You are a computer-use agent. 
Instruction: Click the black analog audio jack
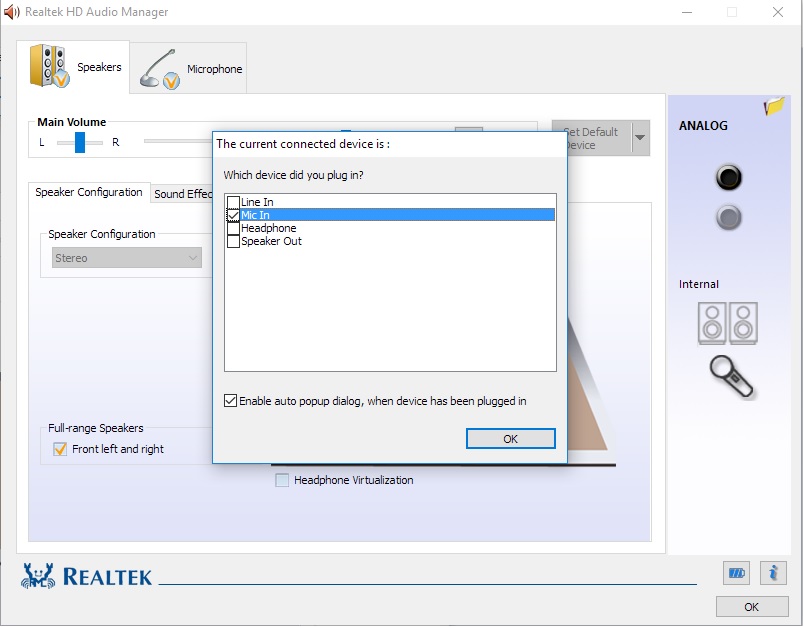[x=728, y=177]
